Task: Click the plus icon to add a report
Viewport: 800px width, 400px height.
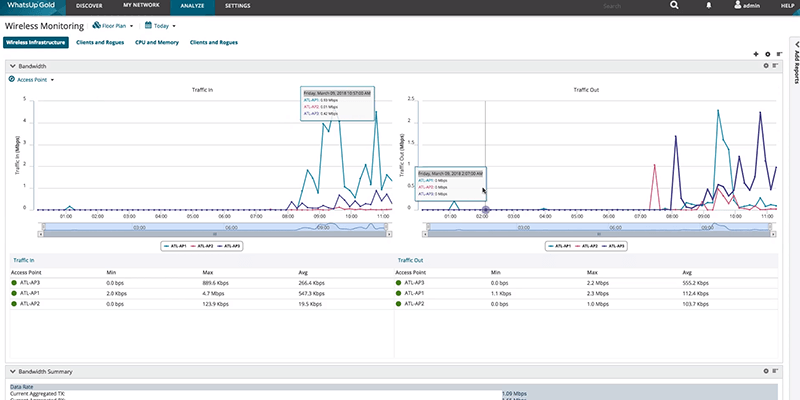Action: (755, 54)
